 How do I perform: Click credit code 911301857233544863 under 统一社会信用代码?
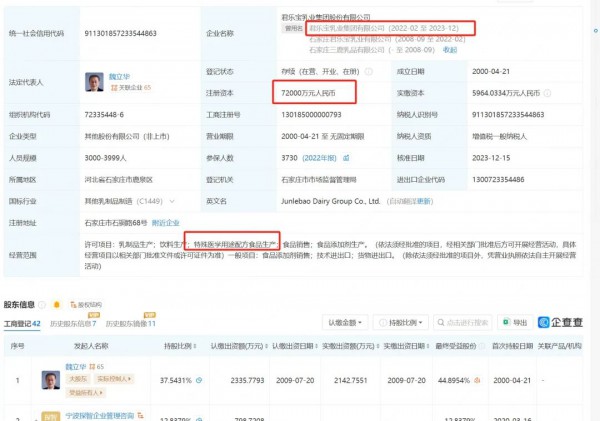(121, 33)
